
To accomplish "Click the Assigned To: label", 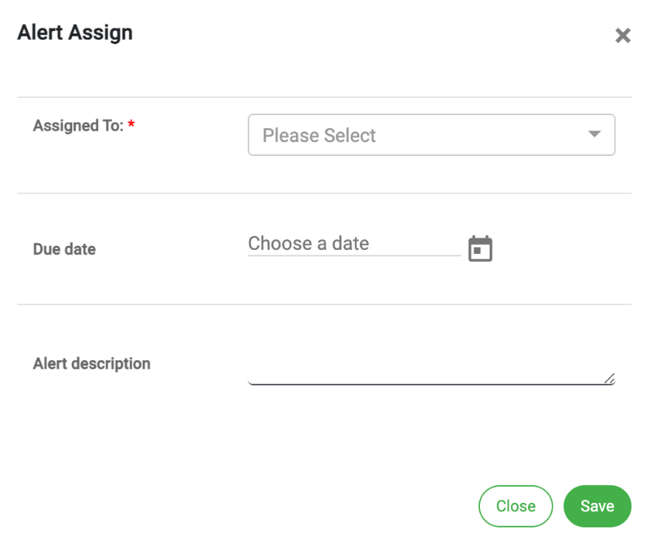I will click(78, 126).
